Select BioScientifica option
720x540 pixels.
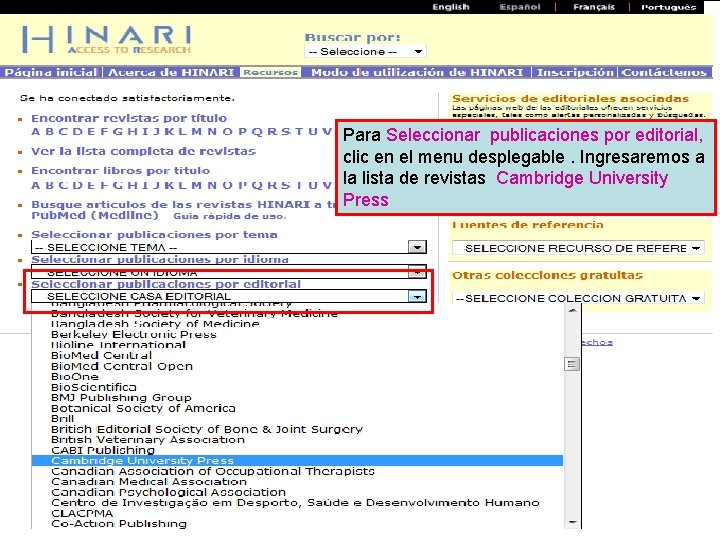94,387
